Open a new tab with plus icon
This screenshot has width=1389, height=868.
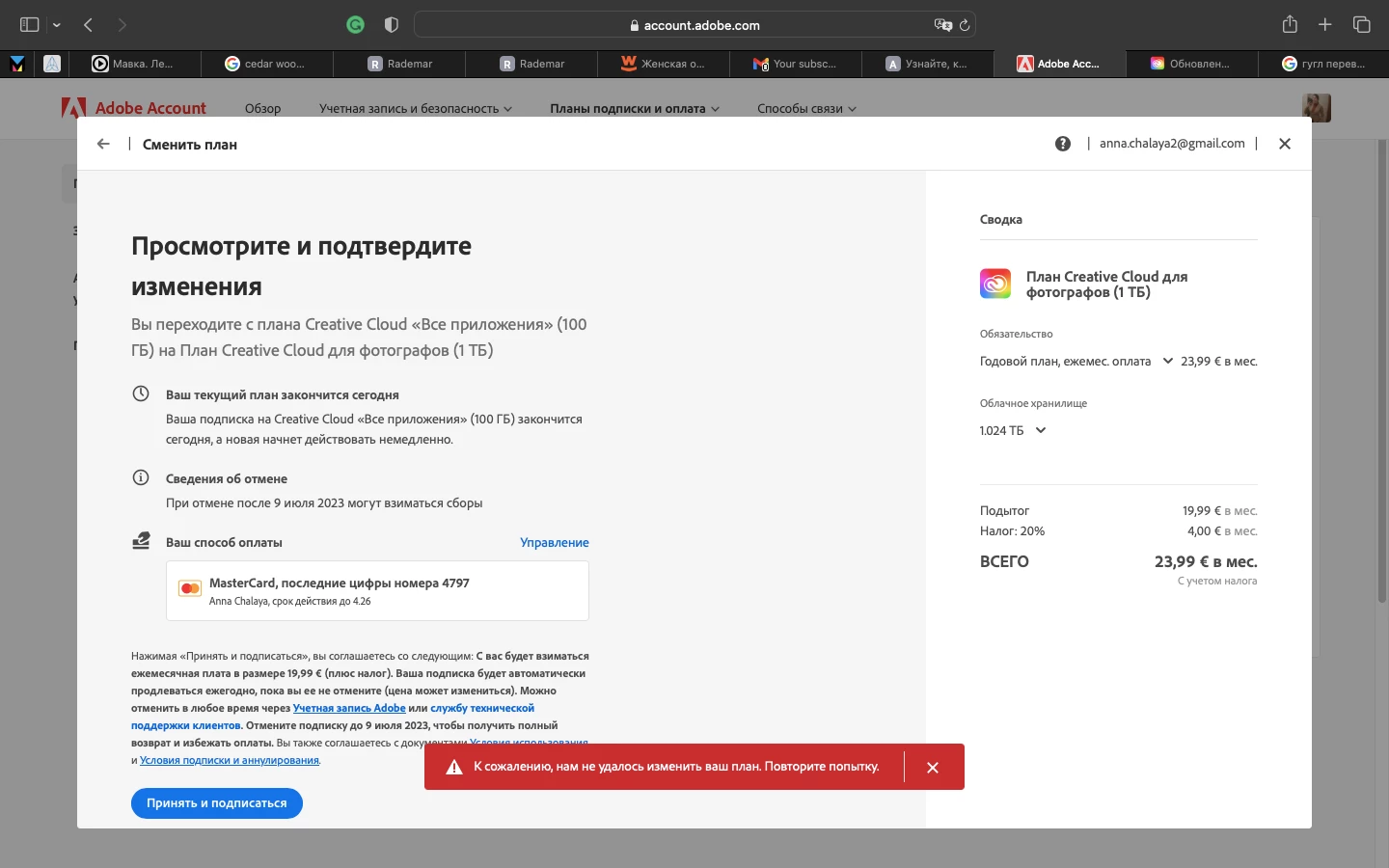[x=1325, y=25]
